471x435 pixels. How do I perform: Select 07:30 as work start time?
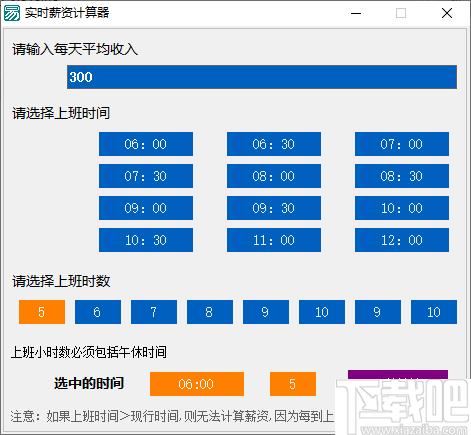(x=146, y=176)
